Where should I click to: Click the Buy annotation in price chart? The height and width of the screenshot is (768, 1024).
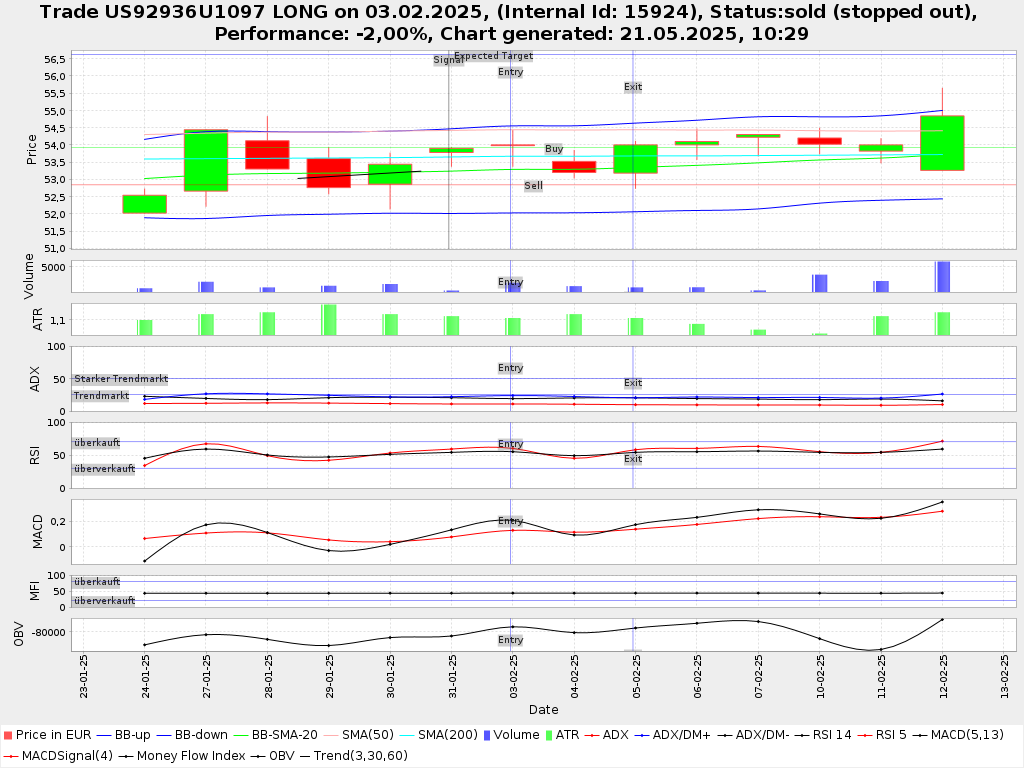coord(553,149)
